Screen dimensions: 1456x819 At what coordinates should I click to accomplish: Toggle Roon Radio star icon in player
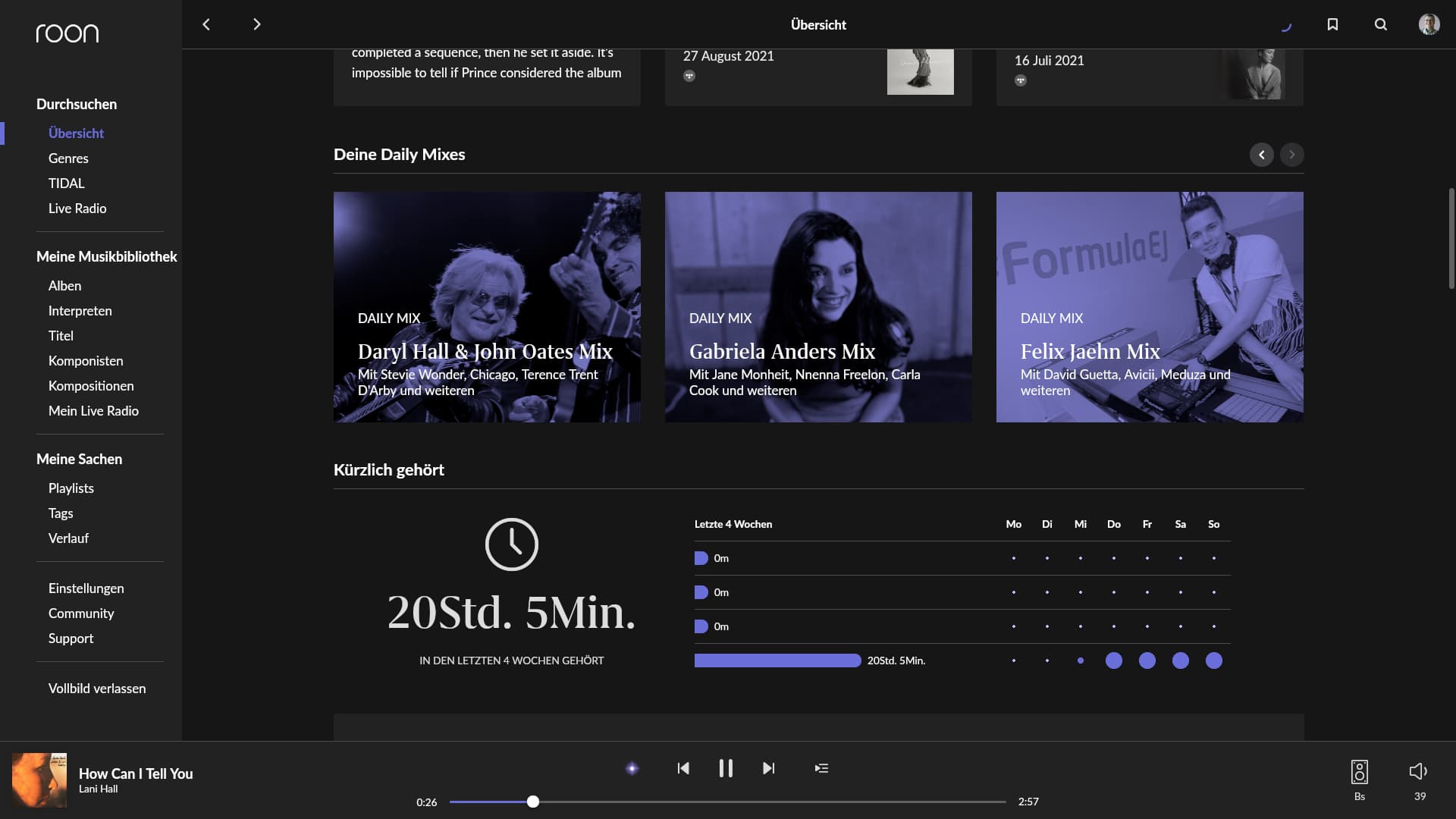point(632,768)
